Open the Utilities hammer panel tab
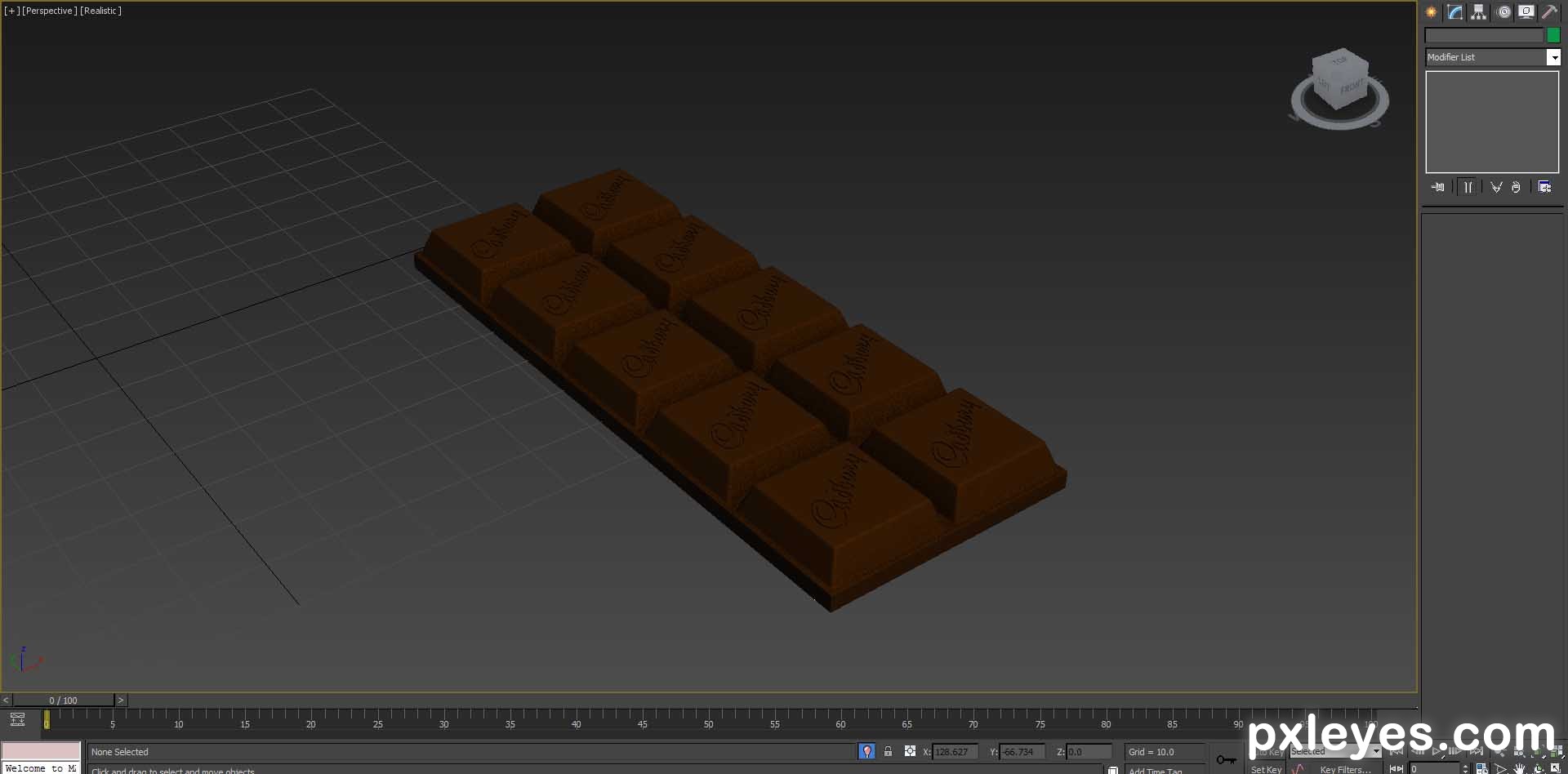The height and width of the screenshot is (774, 1568). pyautogui.click(x=1549, y=12)
